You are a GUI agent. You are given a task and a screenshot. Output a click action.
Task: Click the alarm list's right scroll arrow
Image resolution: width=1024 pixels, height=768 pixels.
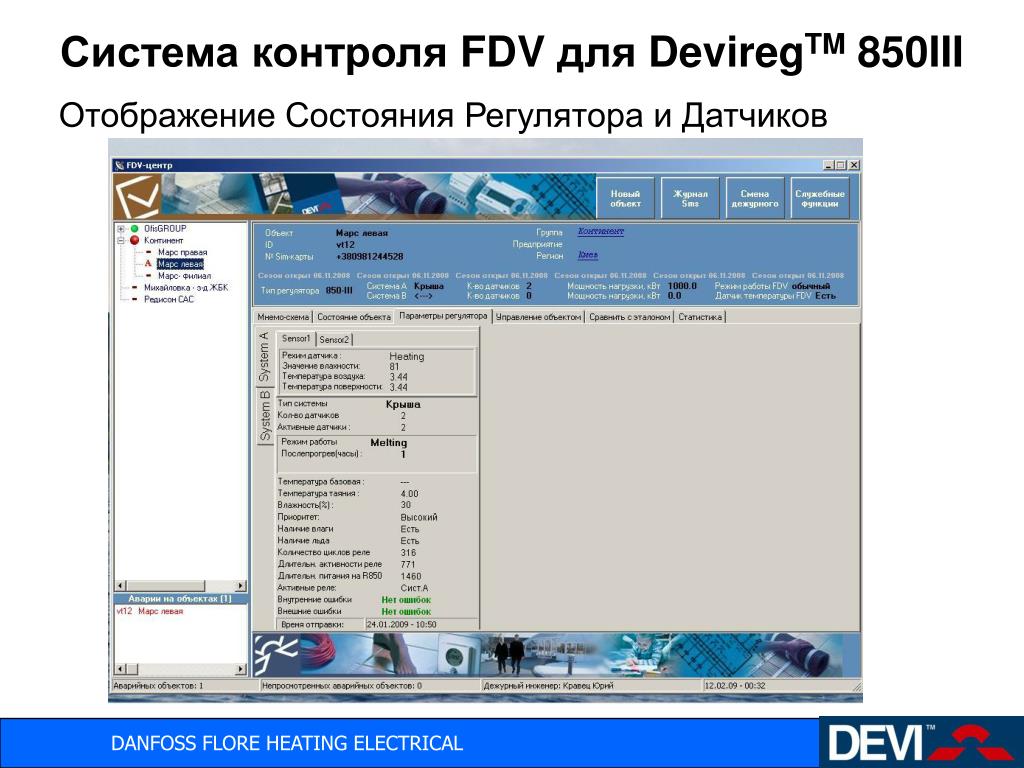241,669
